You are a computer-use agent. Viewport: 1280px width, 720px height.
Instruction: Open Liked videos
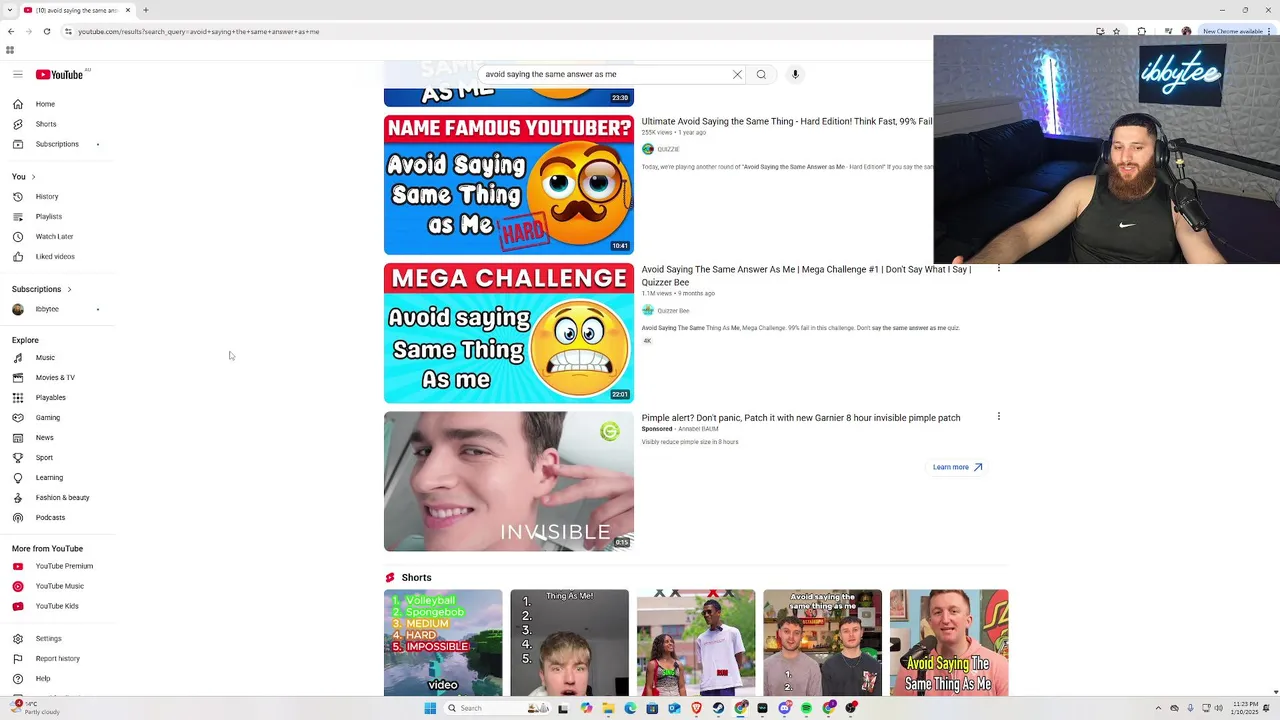[55, 256]
